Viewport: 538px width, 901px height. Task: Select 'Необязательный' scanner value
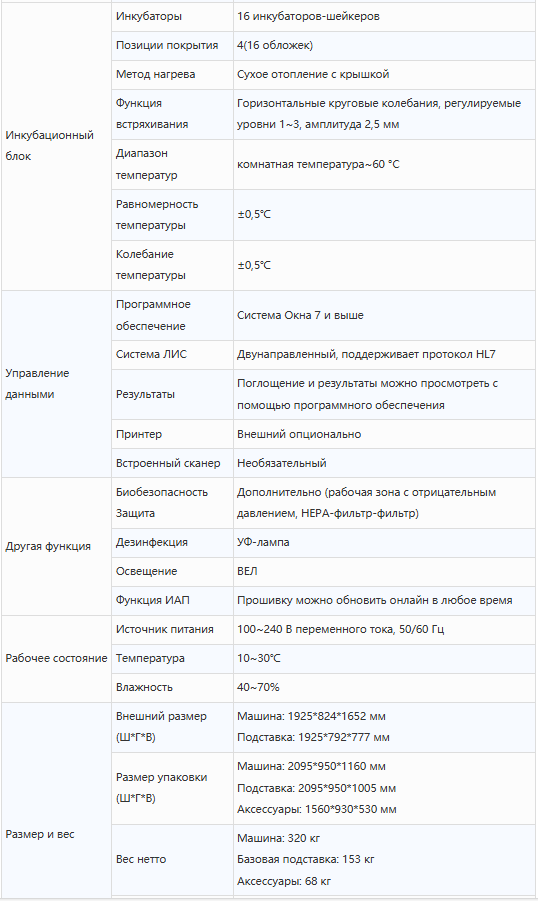click(282, 463)
